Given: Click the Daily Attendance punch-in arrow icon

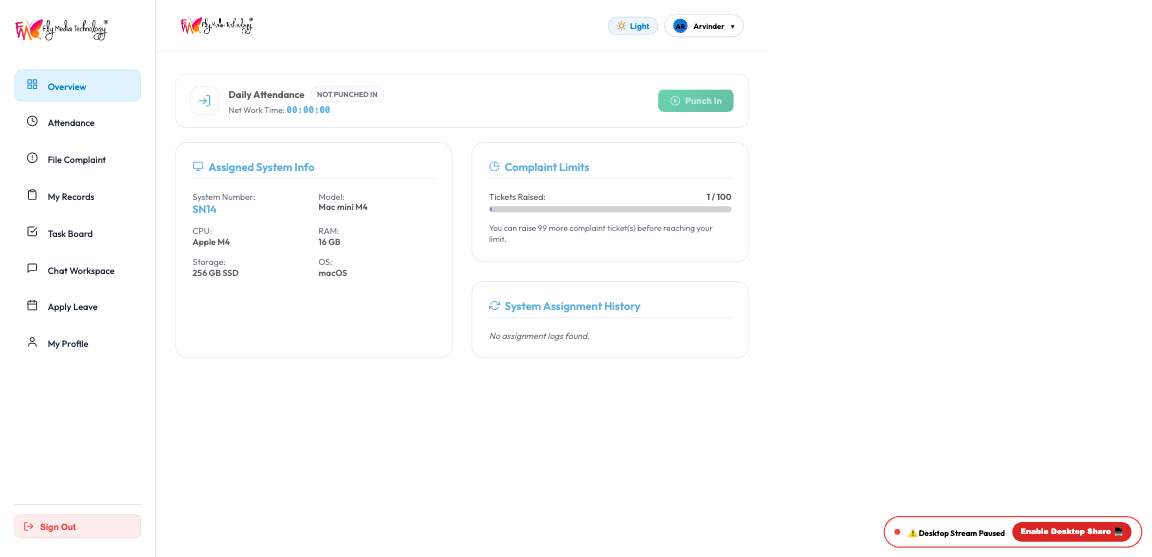Looking at the screenshot, I should tap(204, 101).
